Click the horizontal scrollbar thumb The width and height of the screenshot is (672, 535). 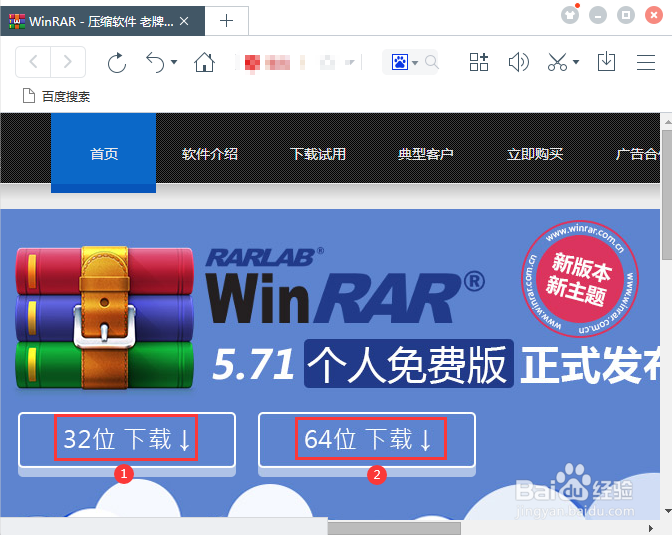pos(394,528)
